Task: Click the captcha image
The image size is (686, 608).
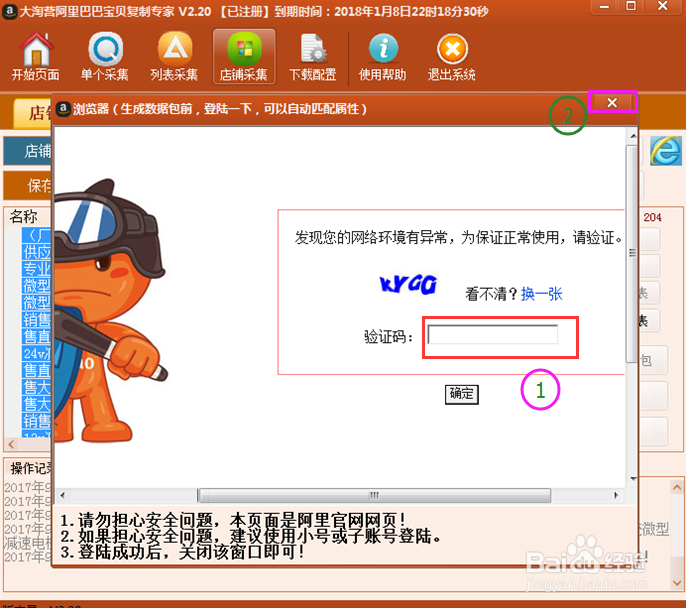Action: coord(408,285)
